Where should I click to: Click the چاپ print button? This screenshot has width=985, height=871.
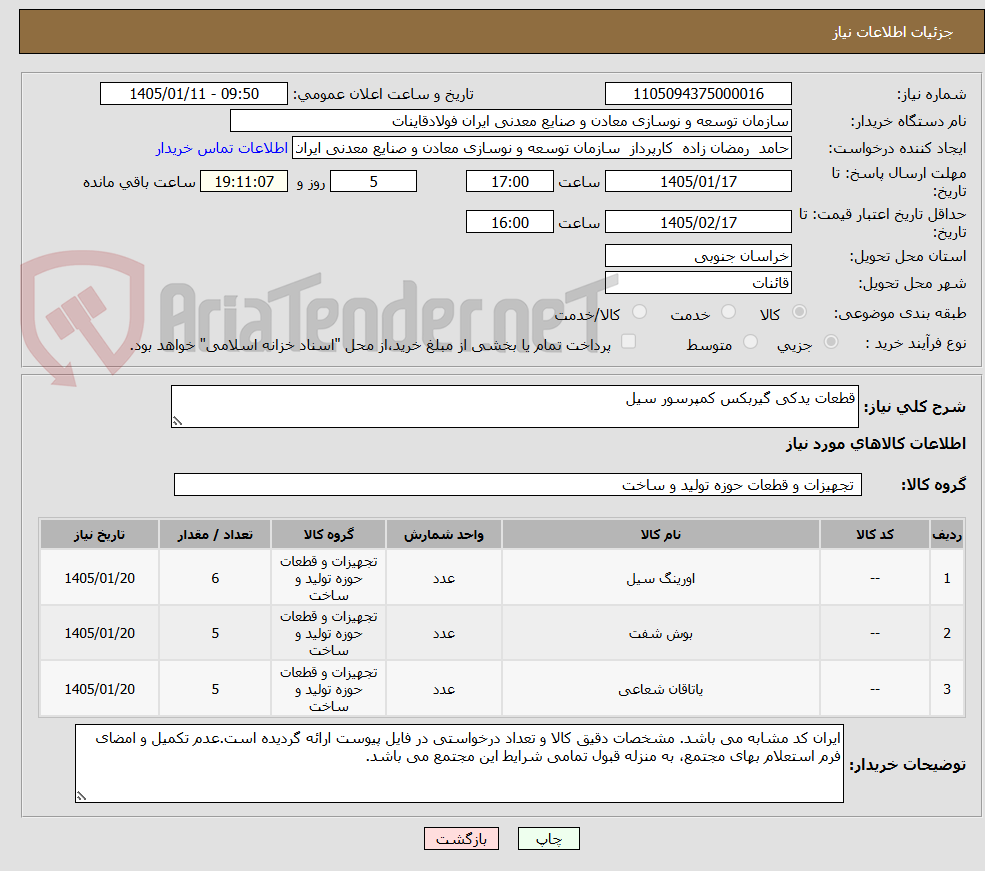tap(548, 838)
